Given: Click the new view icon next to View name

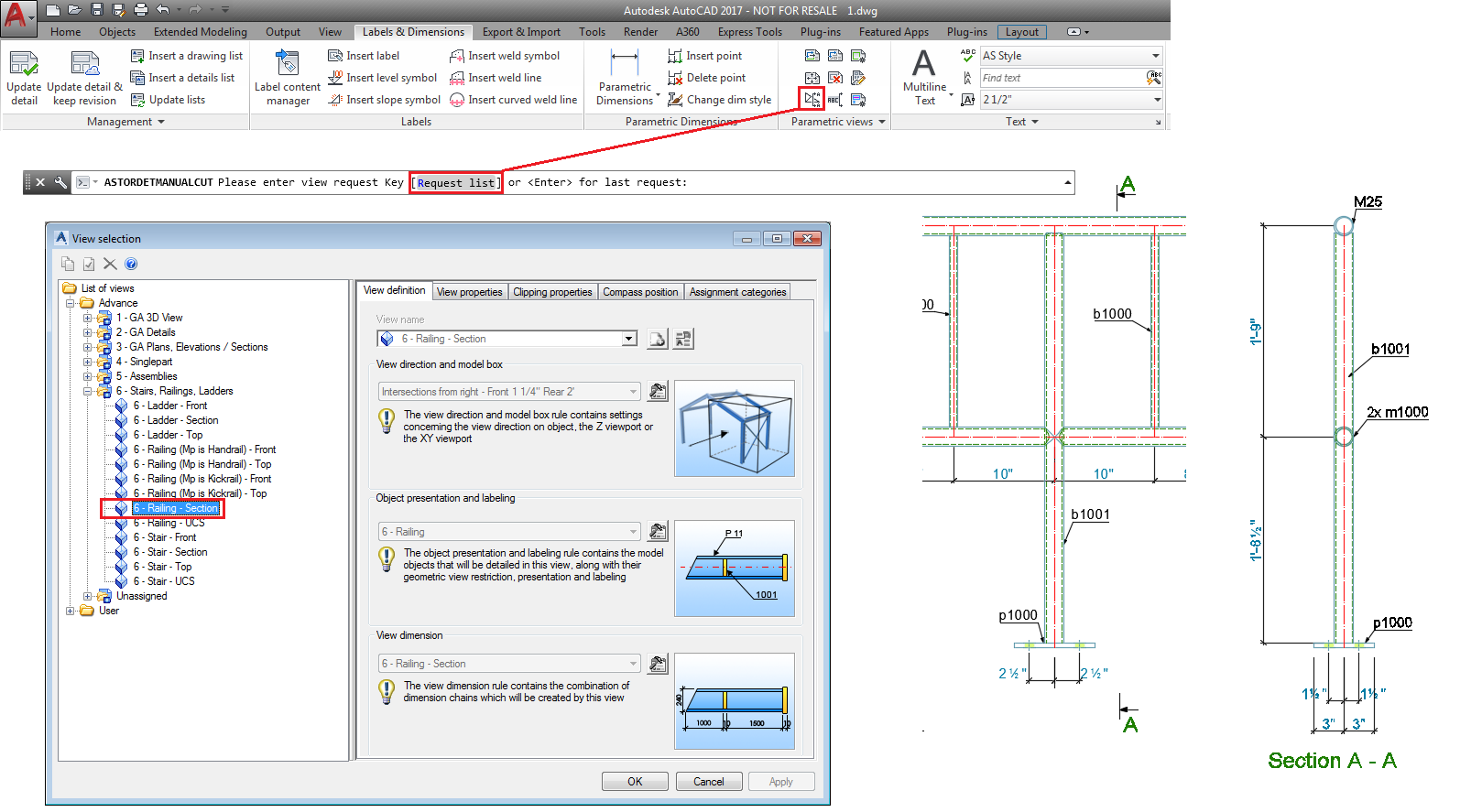Looking at the screenshot, I should coord(658,339).
